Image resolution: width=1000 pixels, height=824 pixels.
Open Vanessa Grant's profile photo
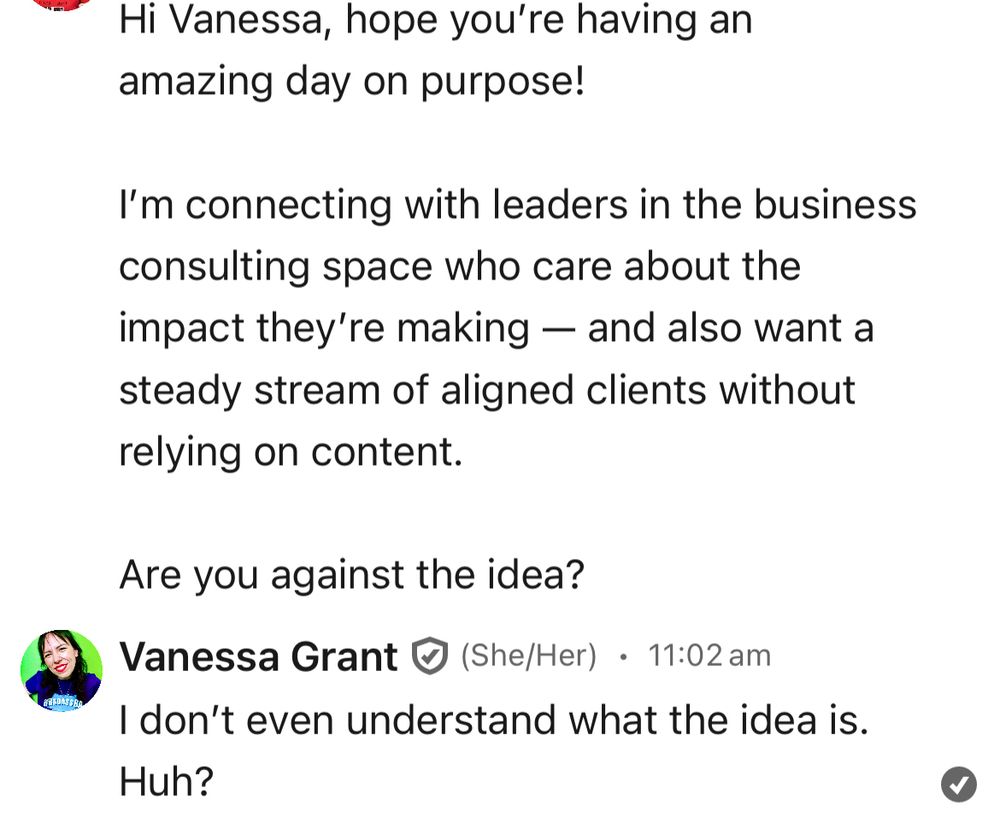(x=61, y=670)
